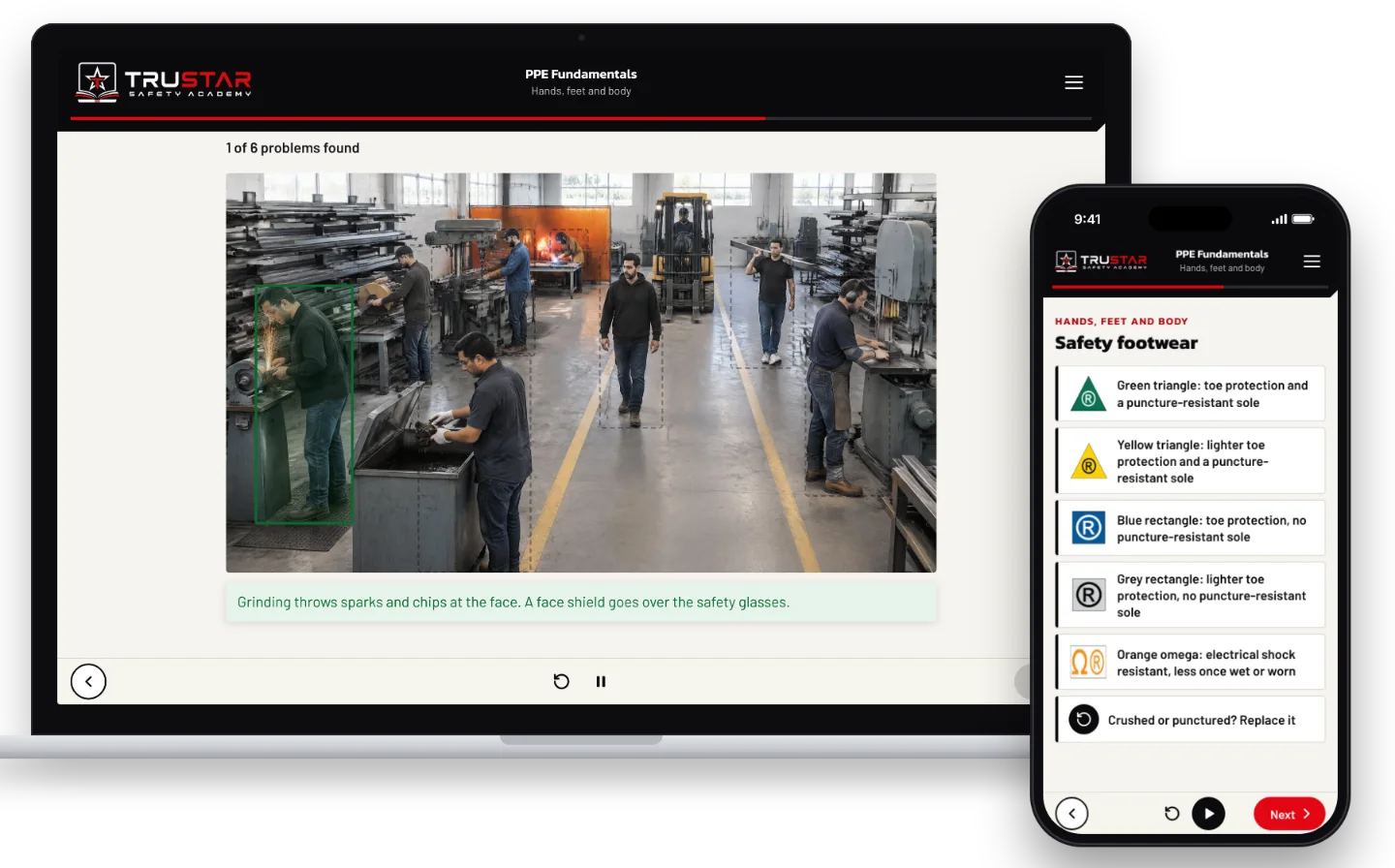Go back using the laptop's back arrow button
1395x868 pixels.
pyautogui.click(x=88, y=681)
